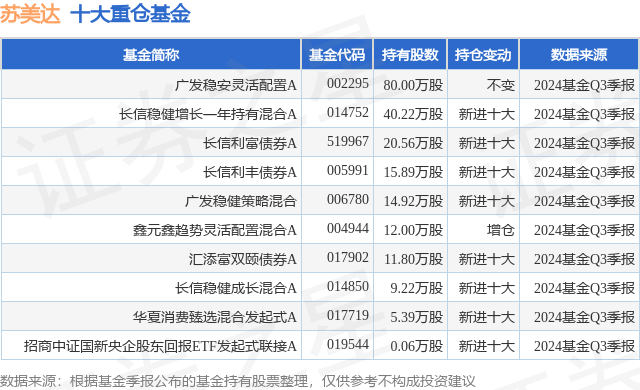Select the 招商中证国新央企股东回报ETF发起式联接A fund name
This screenshot has width=640, height=390.
(x=160, y=346)
